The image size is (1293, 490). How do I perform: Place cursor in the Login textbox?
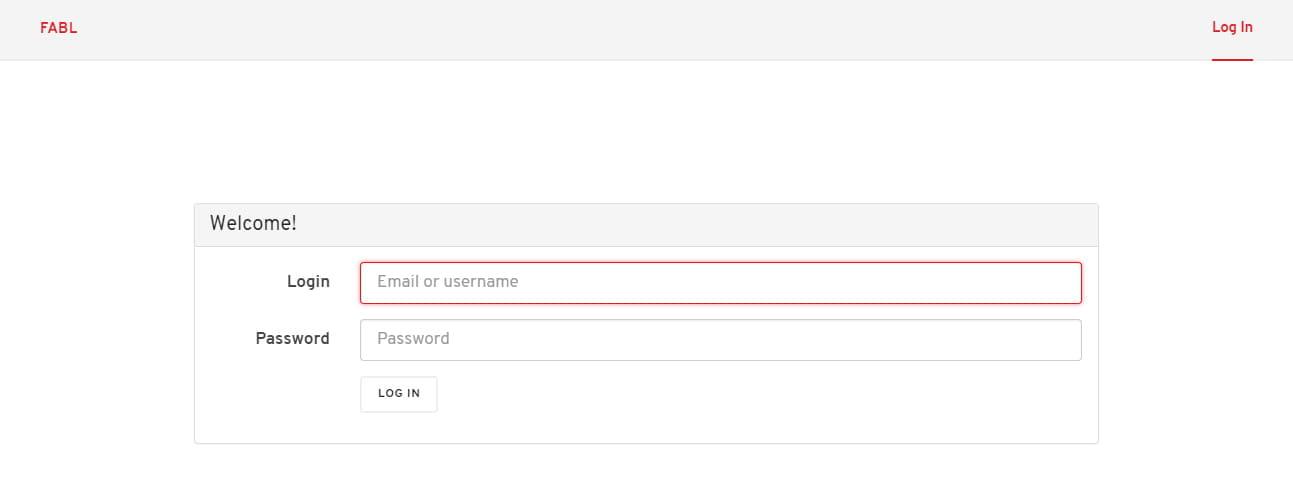[x=720, y=282]
